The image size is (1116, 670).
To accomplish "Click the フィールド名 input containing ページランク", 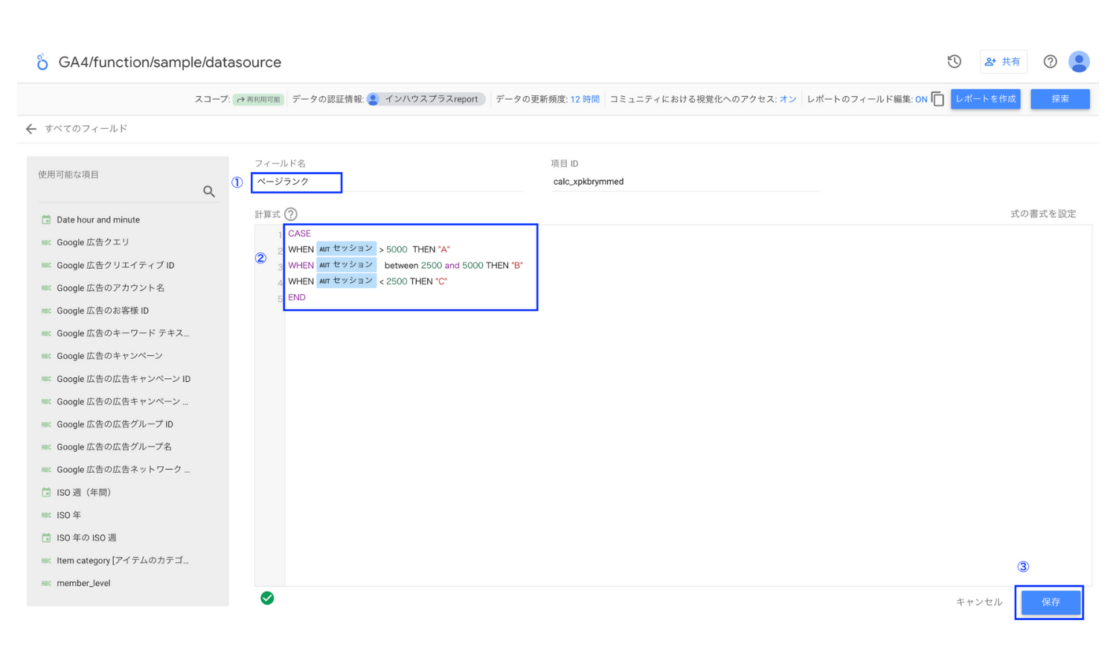I will [x=297, y=182].
